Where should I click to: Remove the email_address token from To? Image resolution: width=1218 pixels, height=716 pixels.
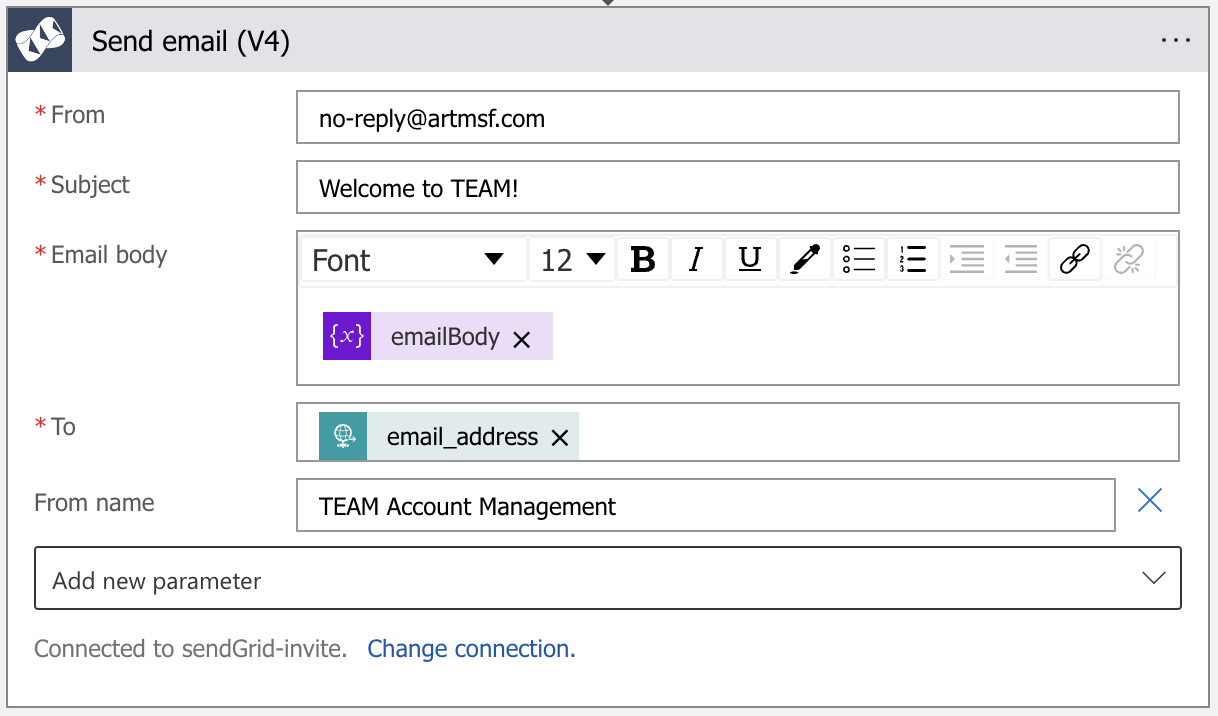(x=559, y=436)
